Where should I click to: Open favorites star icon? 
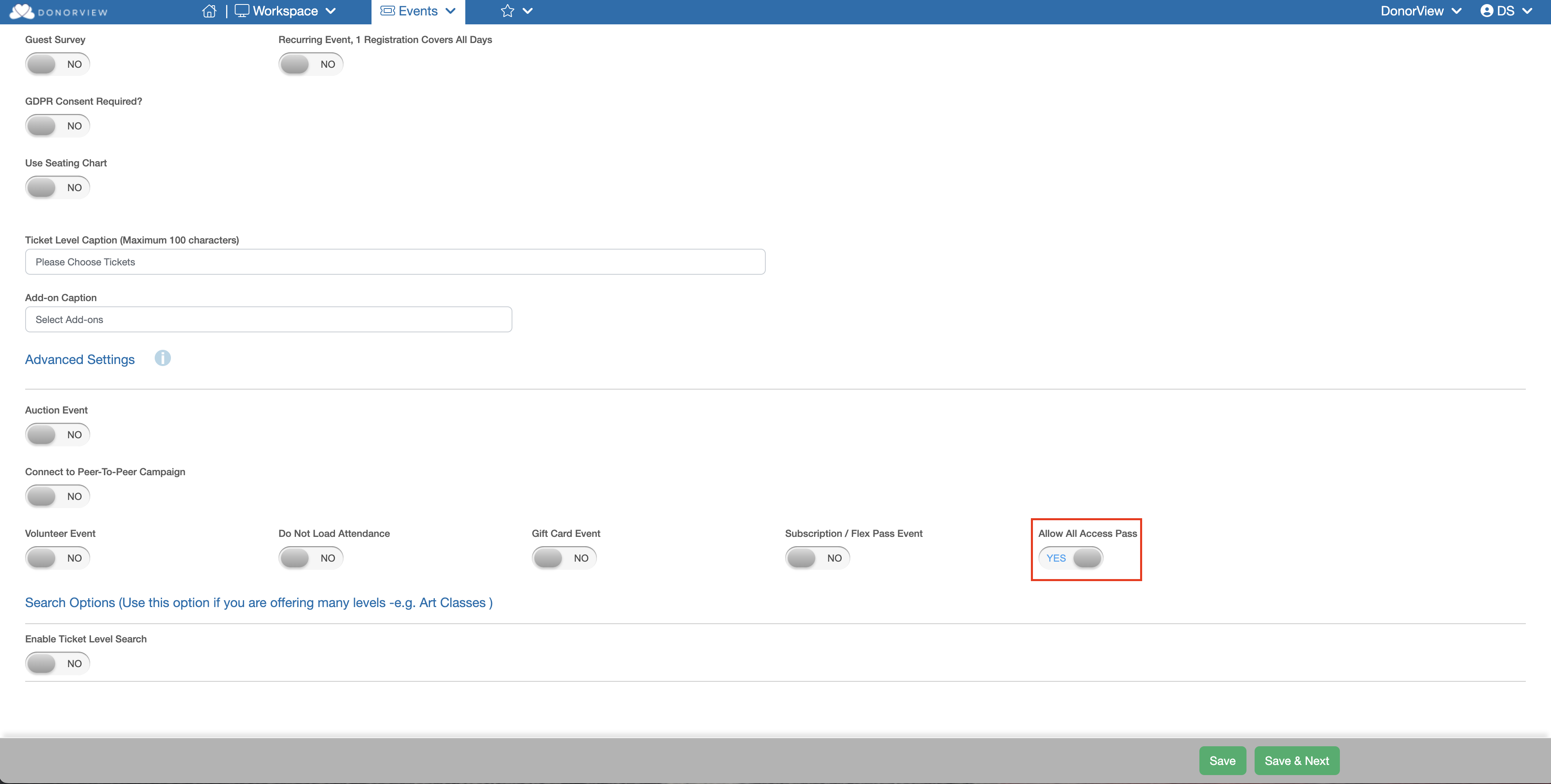507,11
